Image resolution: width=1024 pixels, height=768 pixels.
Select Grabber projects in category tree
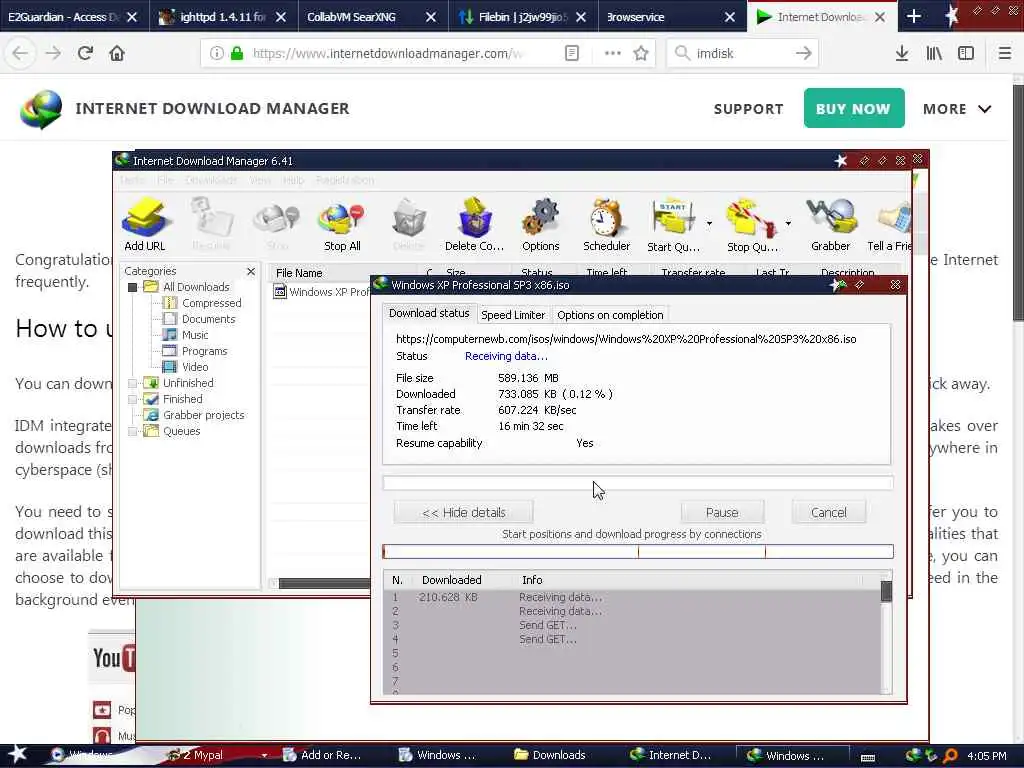(194, 415)
